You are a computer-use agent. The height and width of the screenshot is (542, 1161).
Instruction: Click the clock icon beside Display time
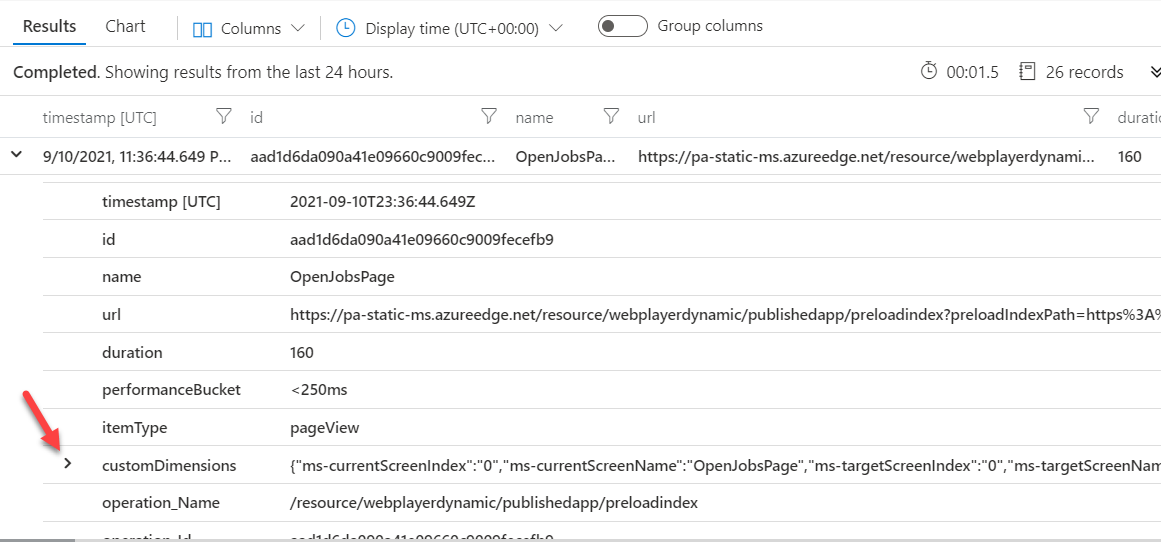click(x=346, y=28)
